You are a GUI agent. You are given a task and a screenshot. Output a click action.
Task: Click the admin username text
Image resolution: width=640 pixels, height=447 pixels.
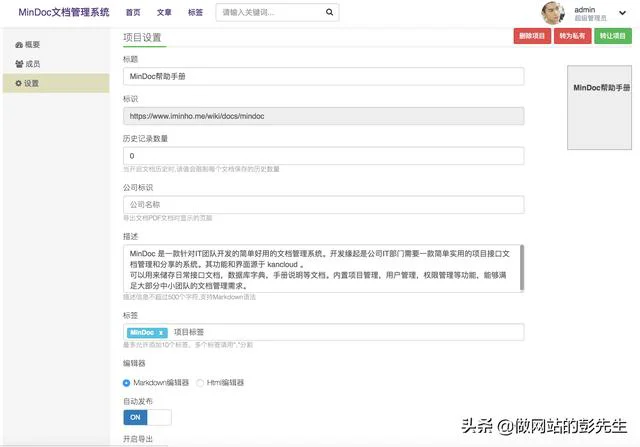tap(584, 9)
